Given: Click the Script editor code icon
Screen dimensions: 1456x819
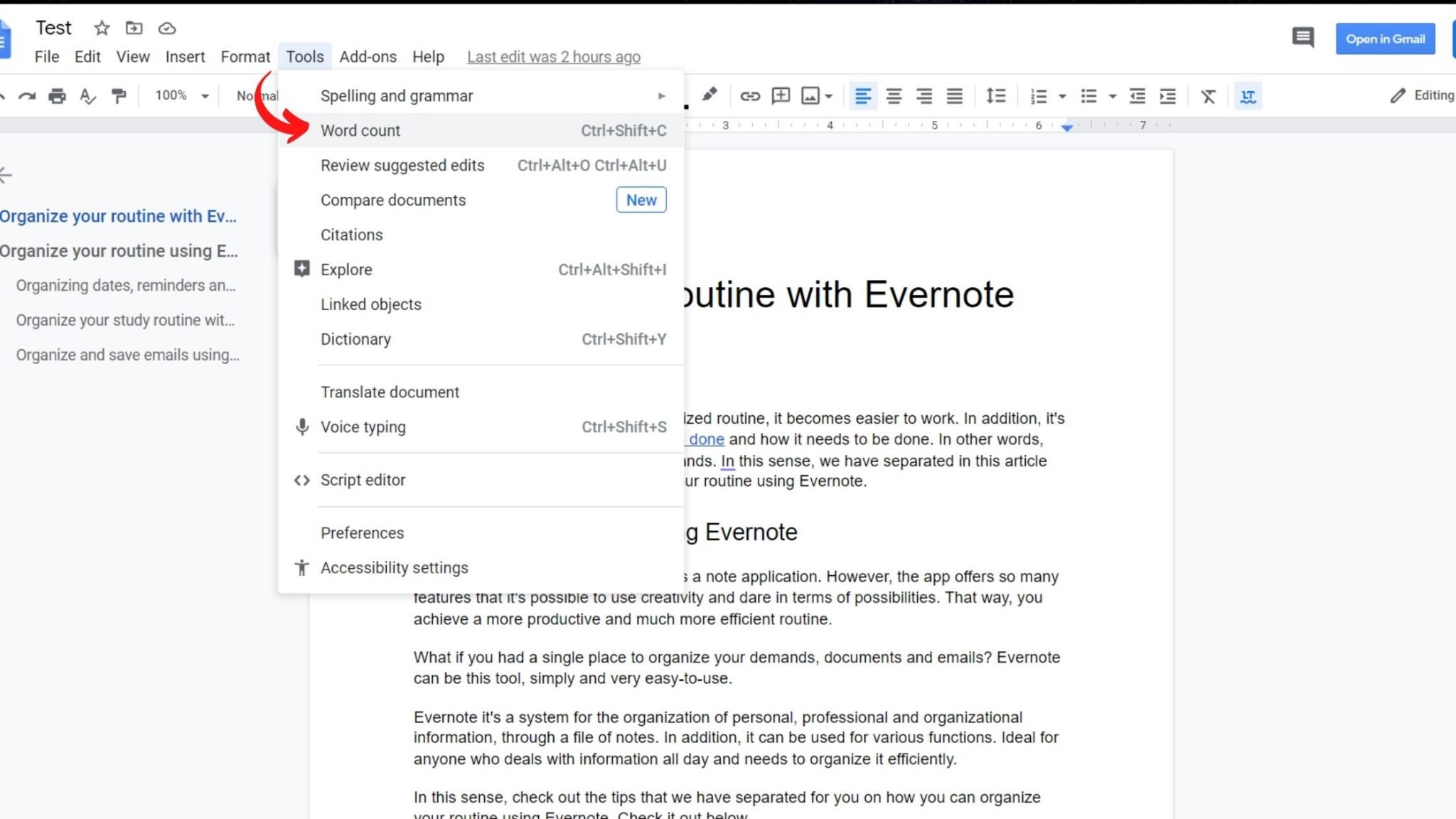Looking at the screenshot, I should (302, 481).
